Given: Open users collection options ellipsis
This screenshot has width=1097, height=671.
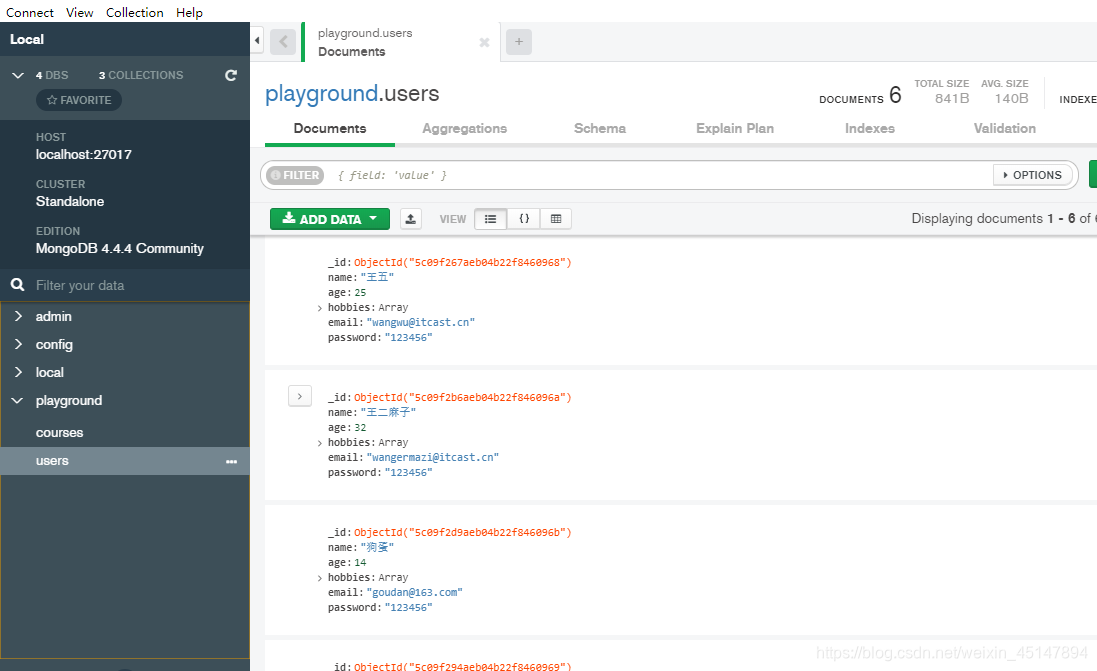Looking at the screenshot, I should point(232,461).
